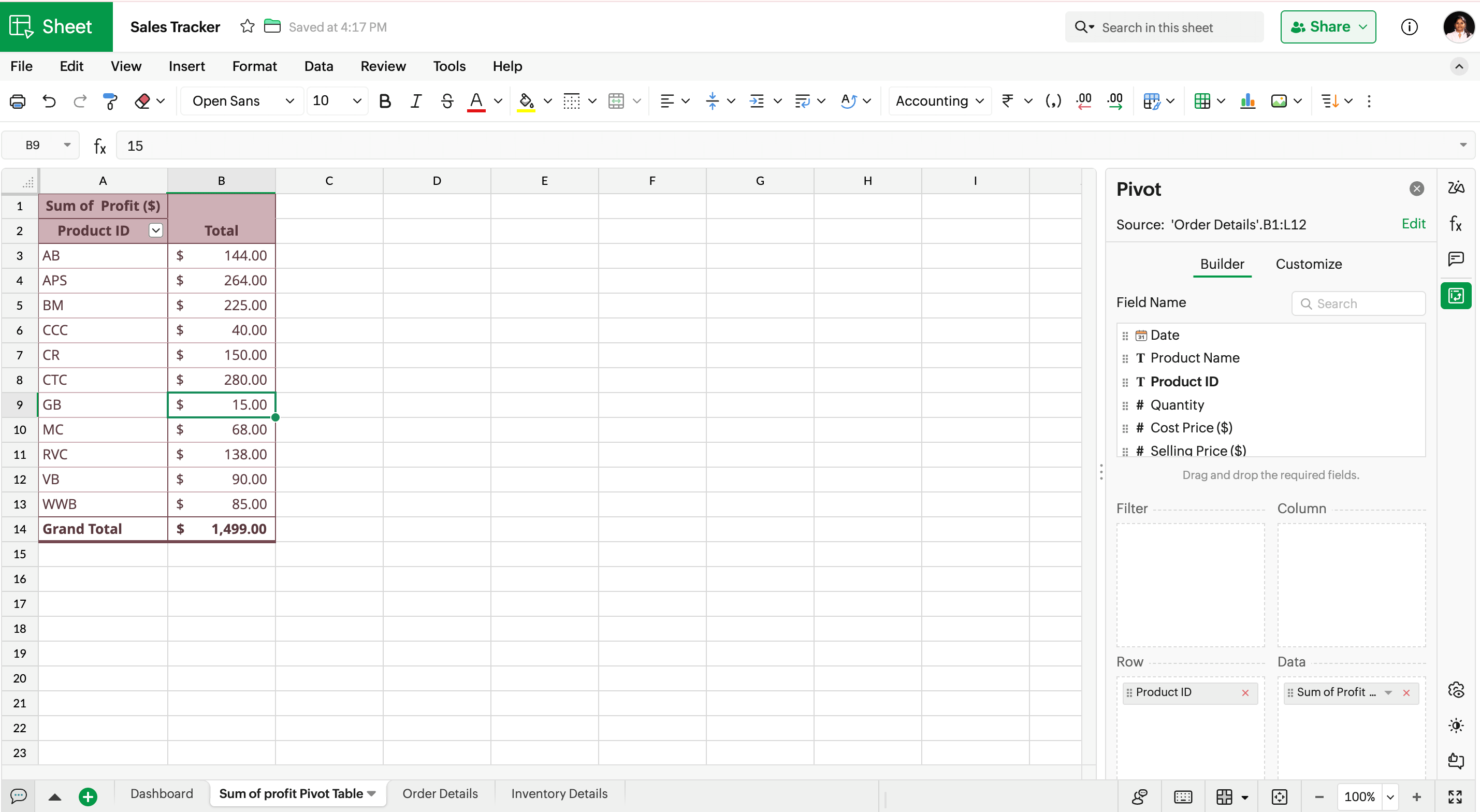Toggle bold formatting
This screenshot has height=812, width=1480.
385,101
